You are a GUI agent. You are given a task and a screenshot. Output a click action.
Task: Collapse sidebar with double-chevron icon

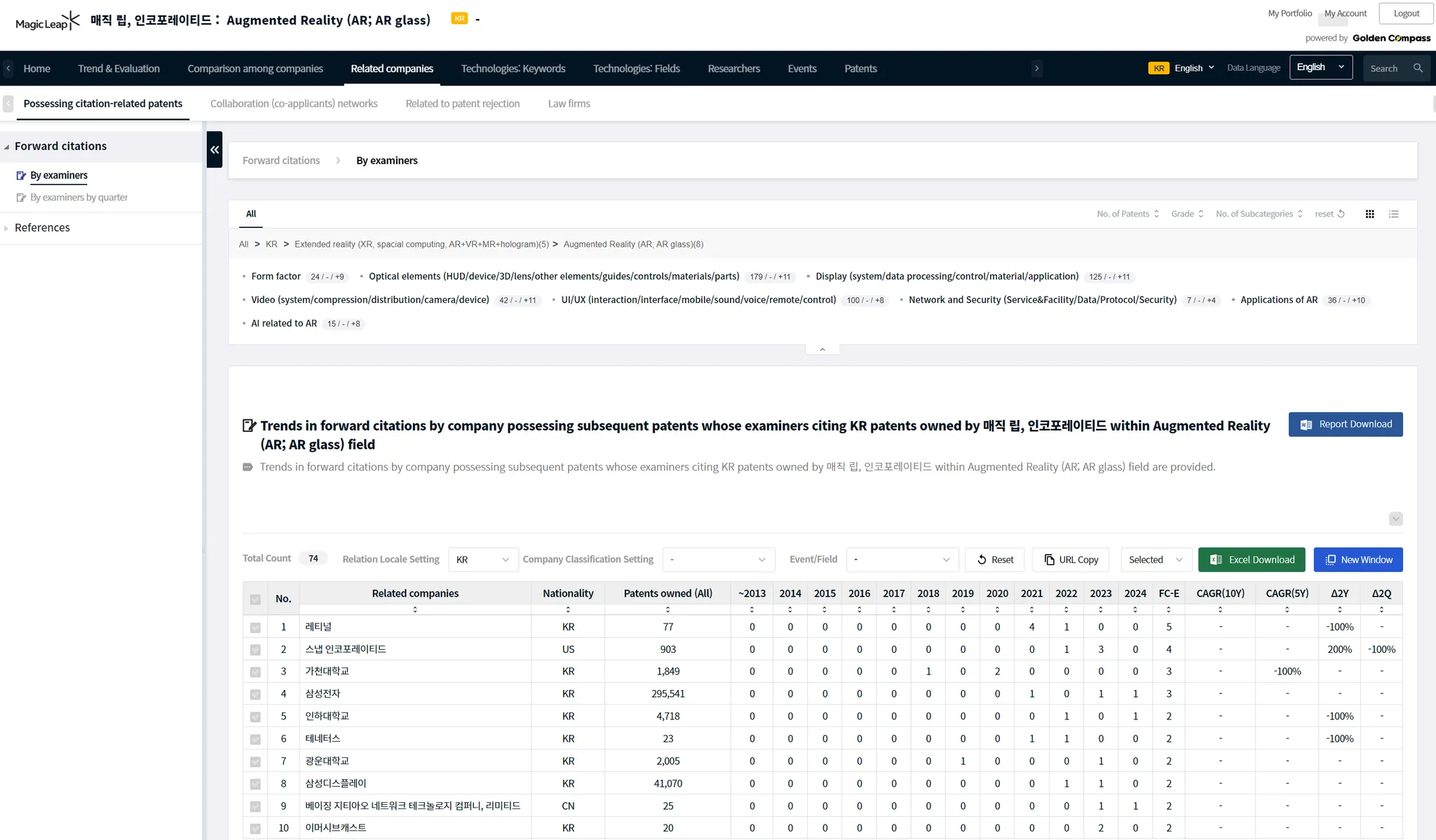coord(215,149)
